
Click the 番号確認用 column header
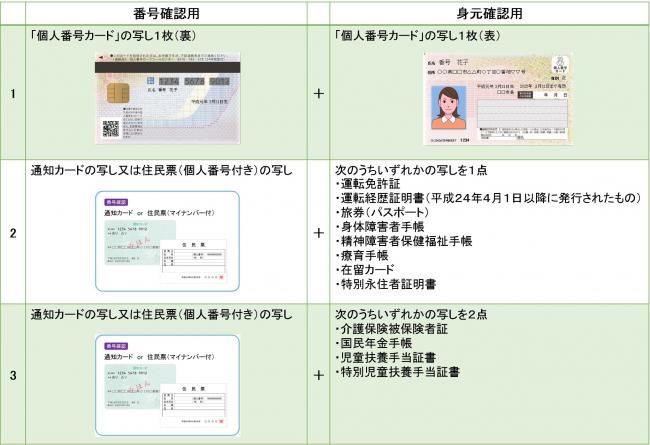[x=166, y=13]
